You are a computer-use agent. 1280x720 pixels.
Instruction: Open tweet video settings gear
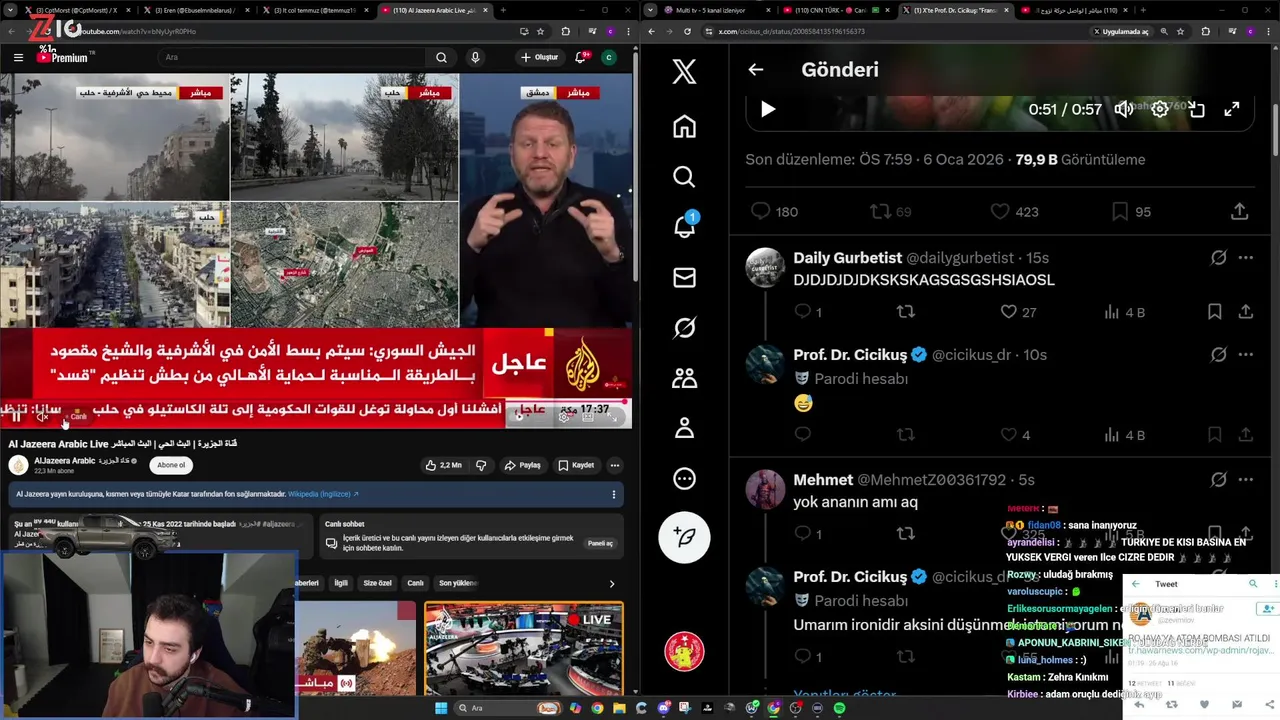1160,109
